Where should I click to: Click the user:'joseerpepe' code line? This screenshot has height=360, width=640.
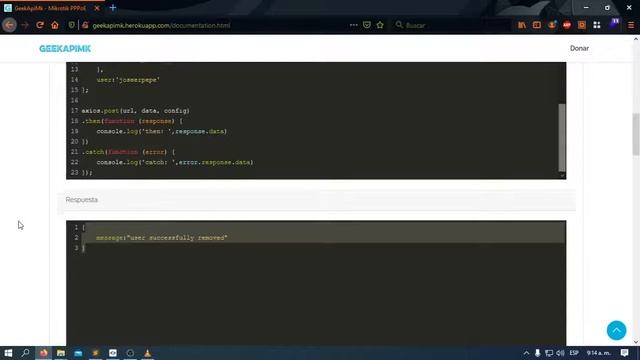coord(128,80)
